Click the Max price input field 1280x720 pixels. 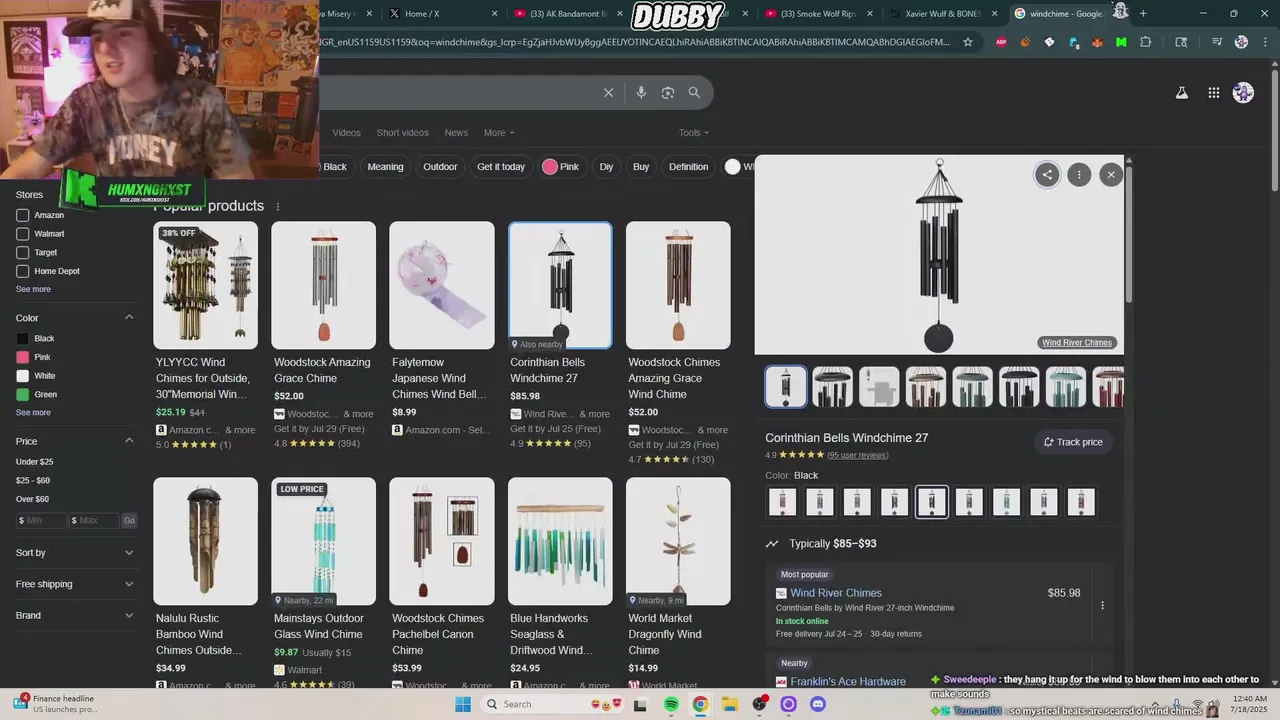point(94,521)
